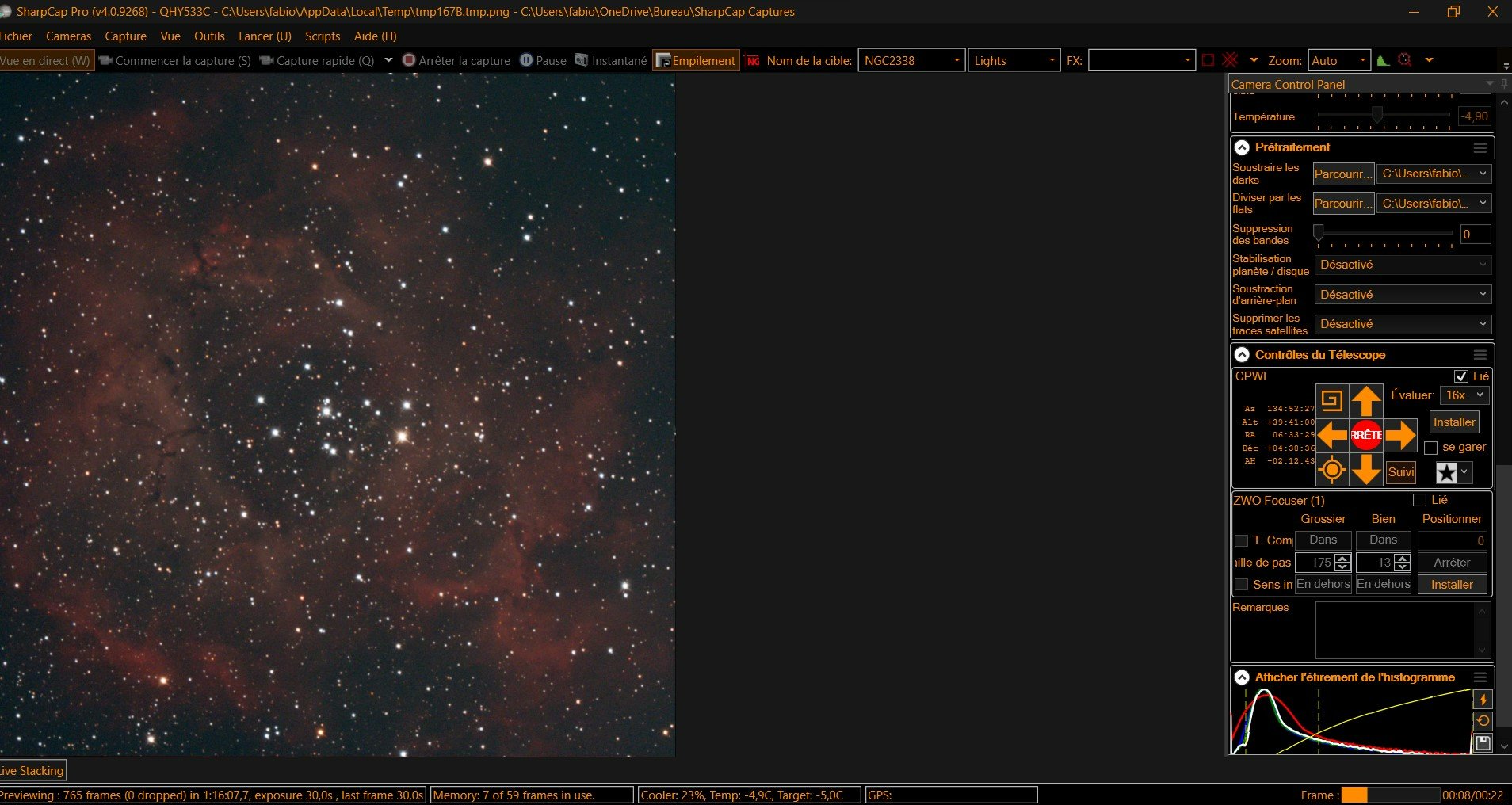Open Supprimer les traces satellites dropdown

(1403, 324)
